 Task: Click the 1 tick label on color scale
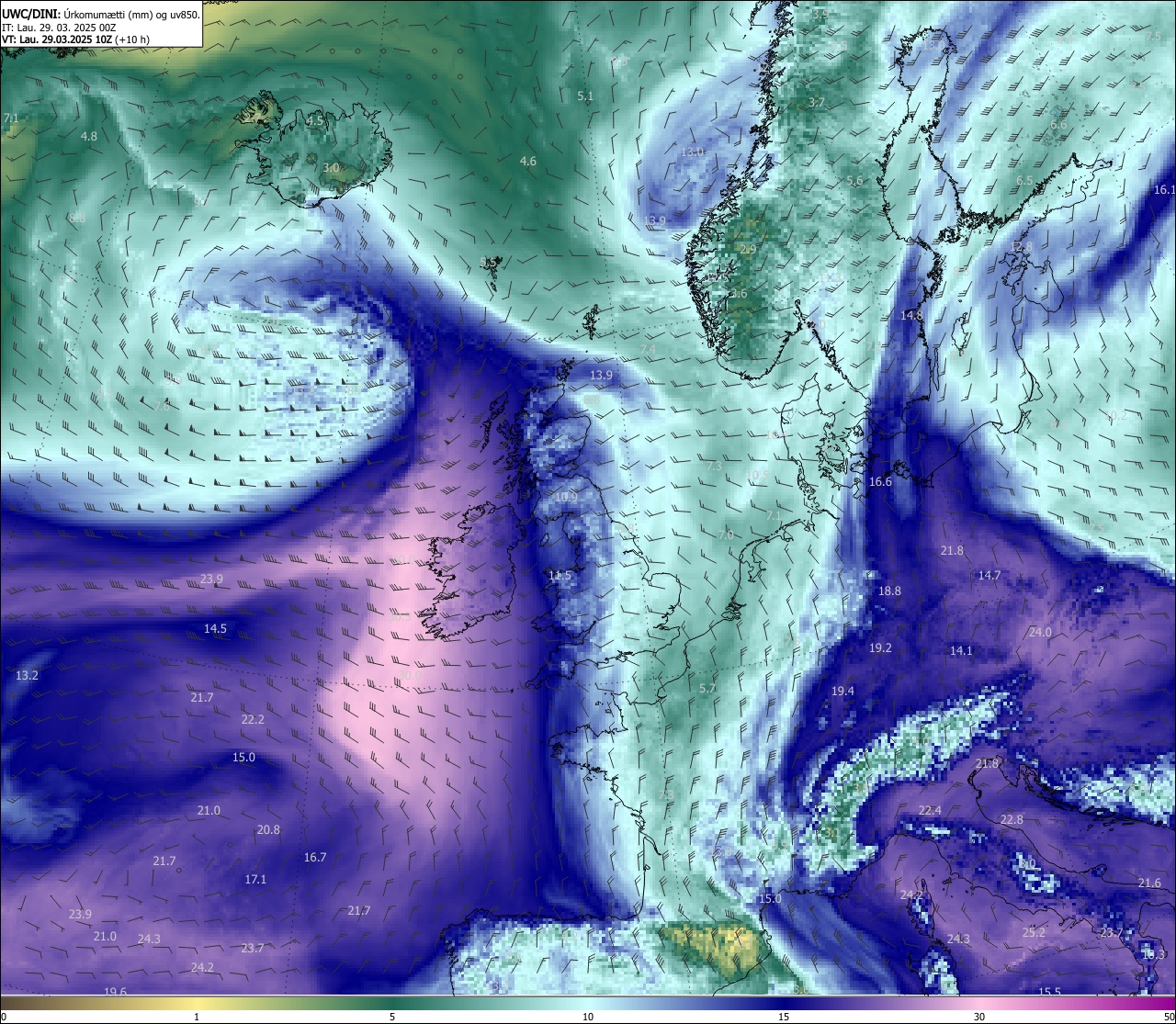pos(197,1017)
